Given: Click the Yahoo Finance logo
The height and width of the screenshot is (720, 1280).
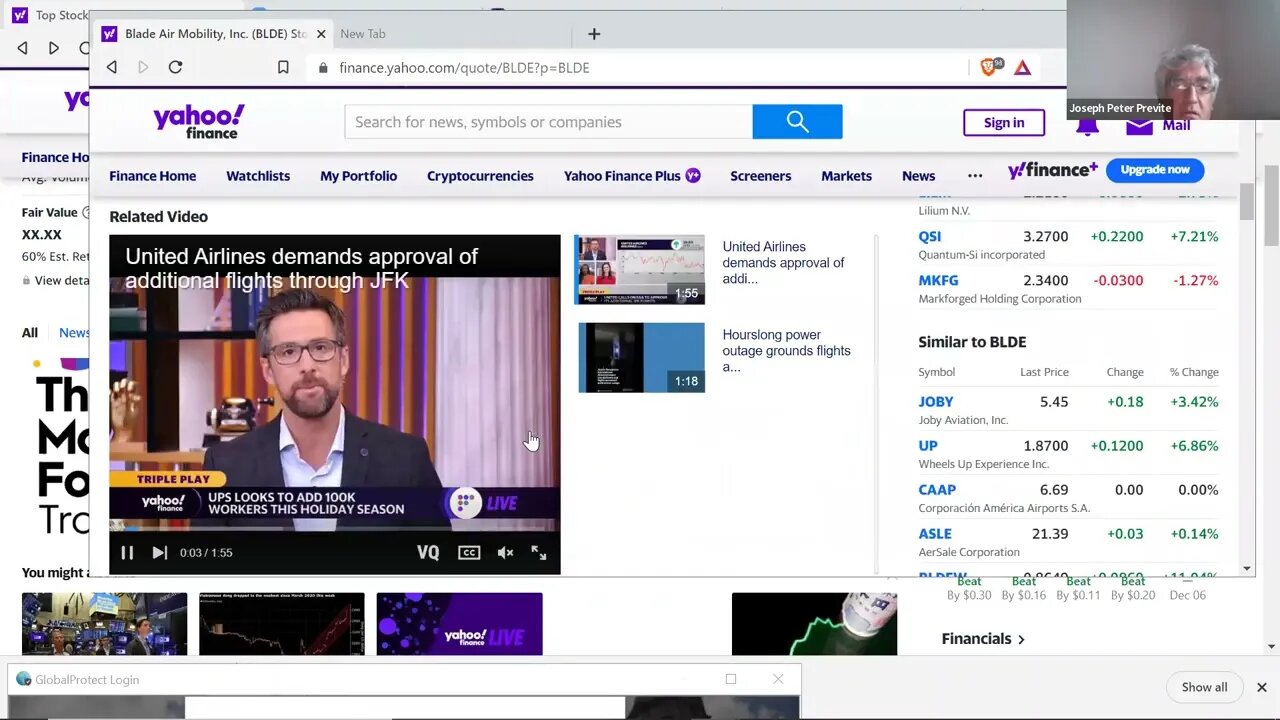Looking at the screenshot, I should 198,121.
